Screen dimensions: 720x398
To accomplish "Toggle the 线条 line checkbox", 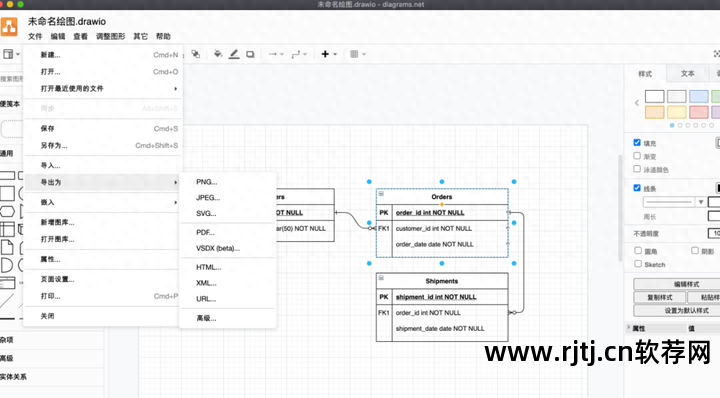I will 637,188.
